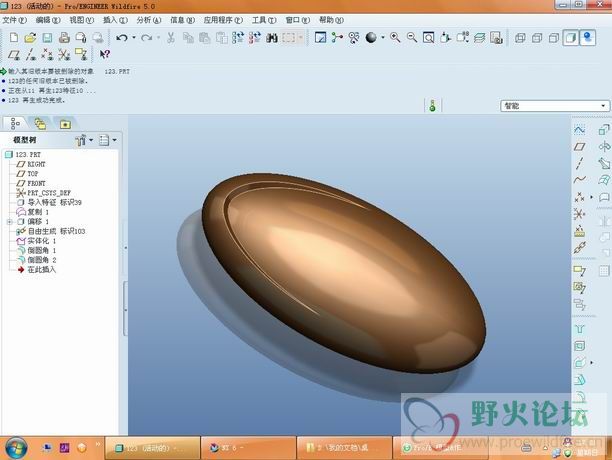Screen dimensions: 612x460
Task: Toggle datum axis display
Action: (31, 55)
